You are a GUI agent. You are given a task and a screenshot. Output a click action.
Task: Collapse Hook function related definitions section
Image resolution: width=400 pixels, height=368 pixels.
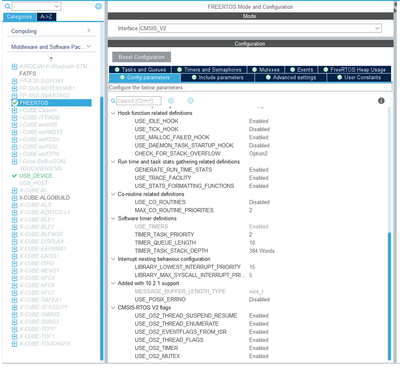point(113,113)
